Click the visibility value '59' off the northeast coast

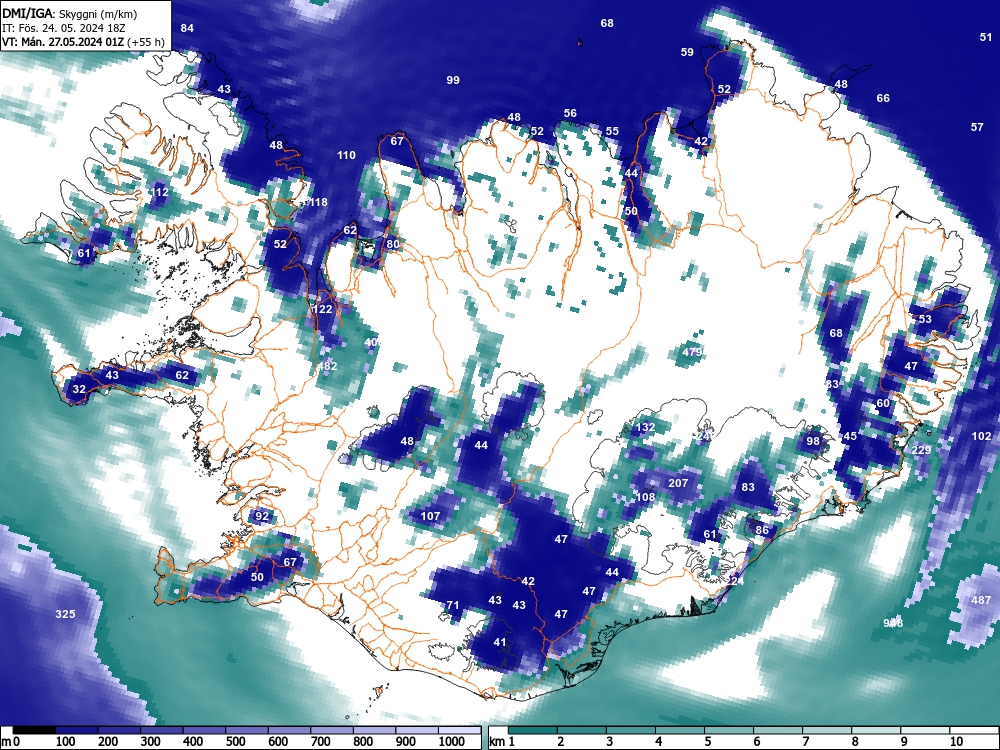[687, 52]
